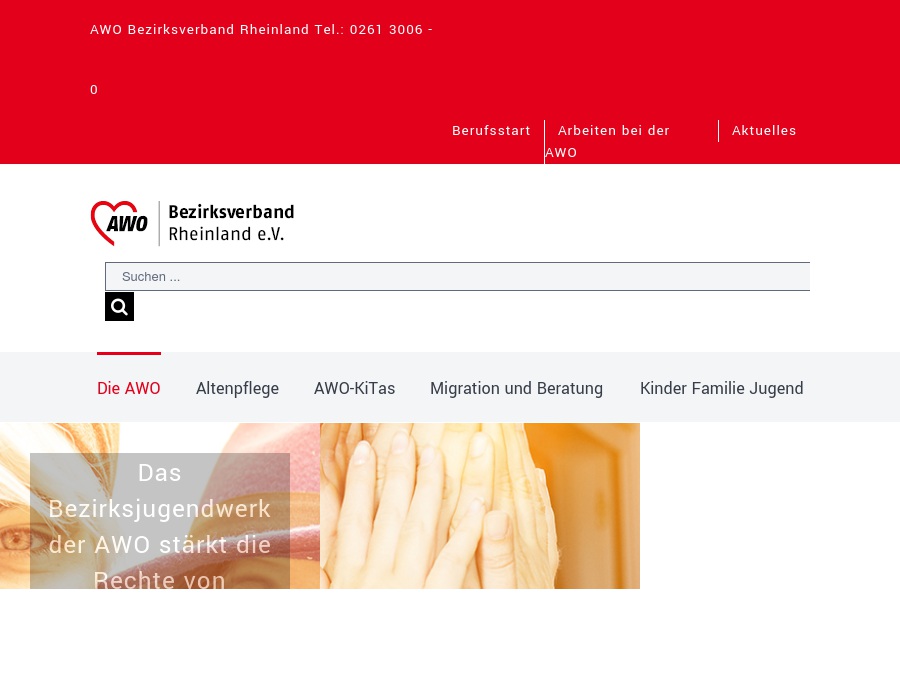Navigate to AWO-KiTas section
Screen dimensions: 900x700
pos(354,388)
